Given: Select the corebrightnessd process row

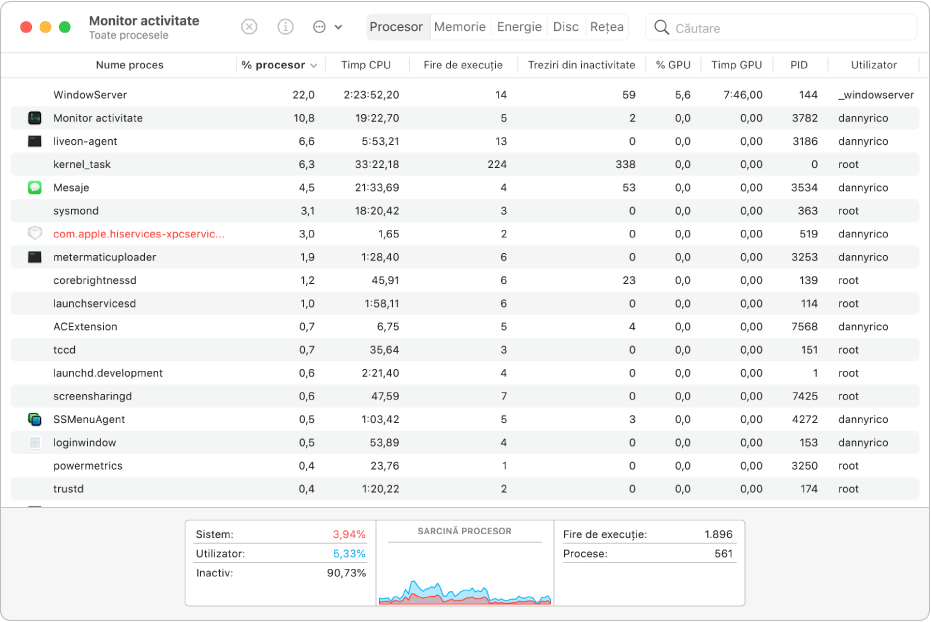Looking at the screenshot, I should click(465, 280).
